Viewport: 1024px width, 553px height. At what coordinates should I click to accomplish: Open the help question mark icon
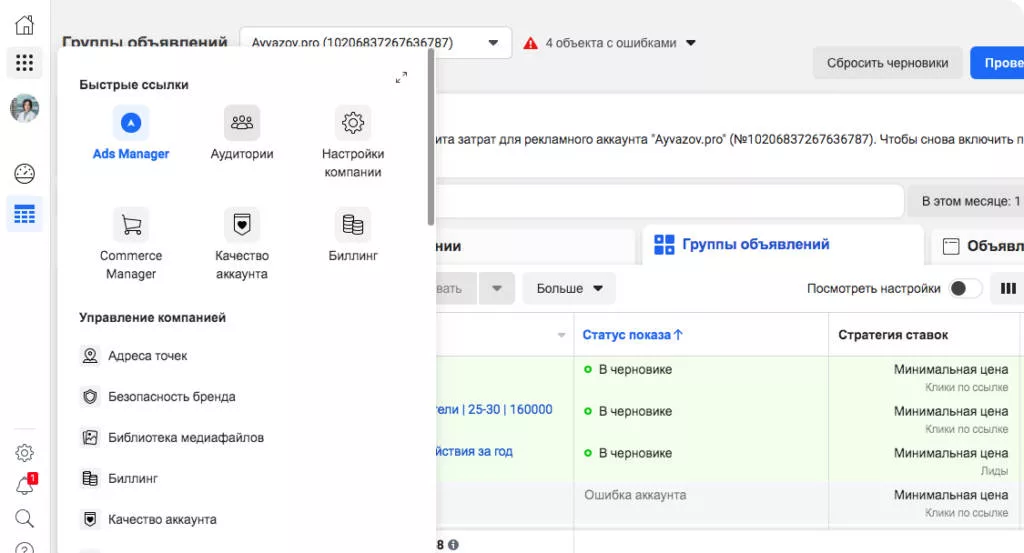pos(24,548)
